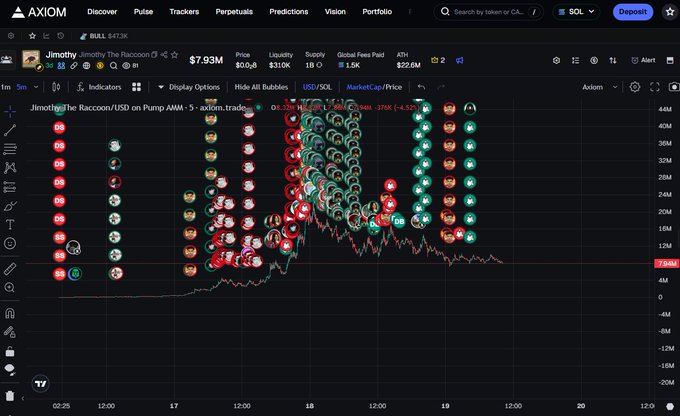Open the history clock icon in watchlist bar
The width and height of the screenshot is (680, 416).
[x=61, y=36]
